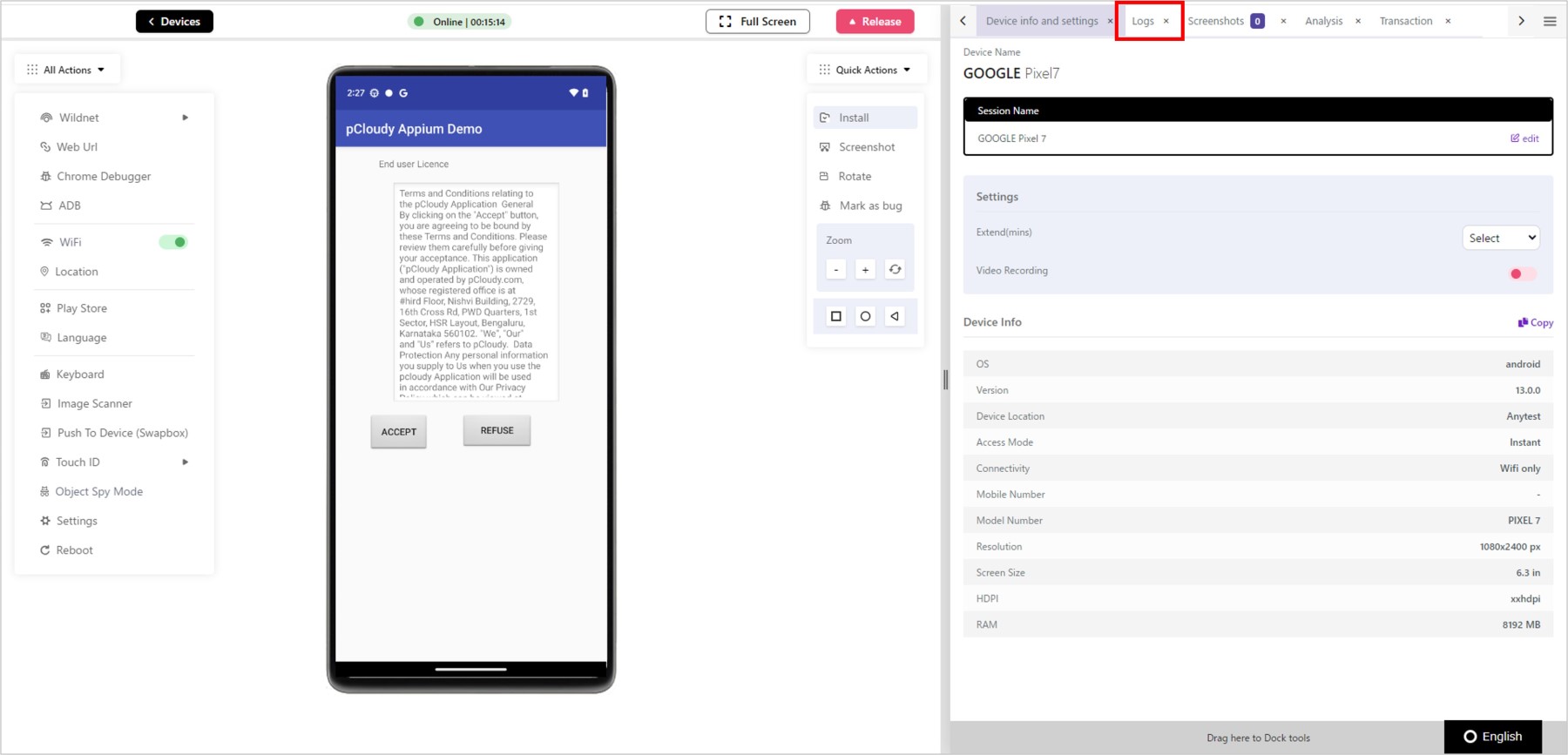This screenshot has width=1568, height=755.
Task: Expand the Touch ID submenu arrow
Action: 185,462
